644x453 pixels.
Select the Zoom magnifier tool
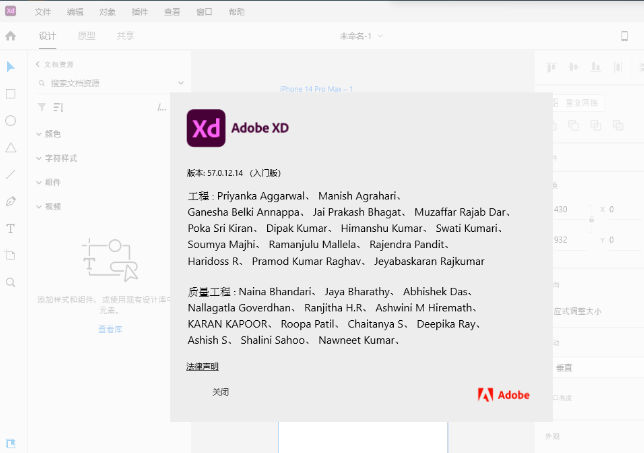[x=11, y=282]
